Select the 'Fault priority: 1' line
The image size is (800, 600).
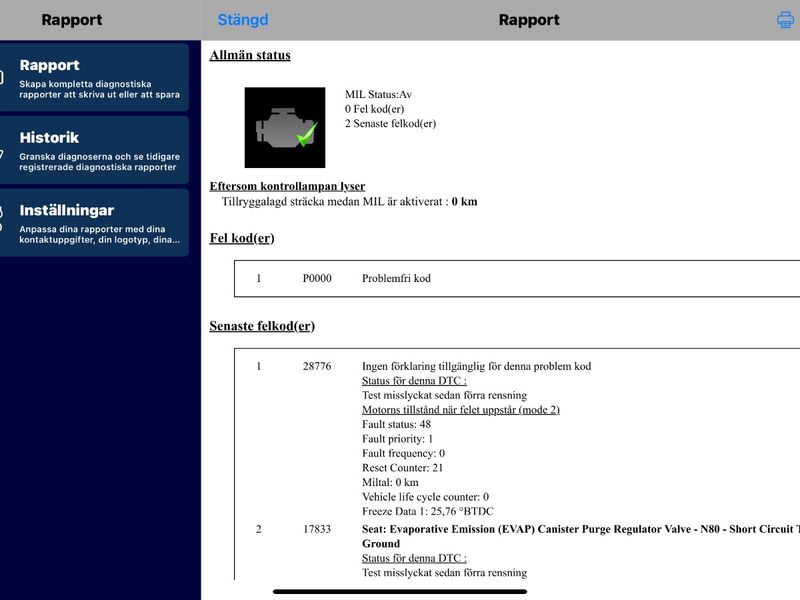pos(397,439)
